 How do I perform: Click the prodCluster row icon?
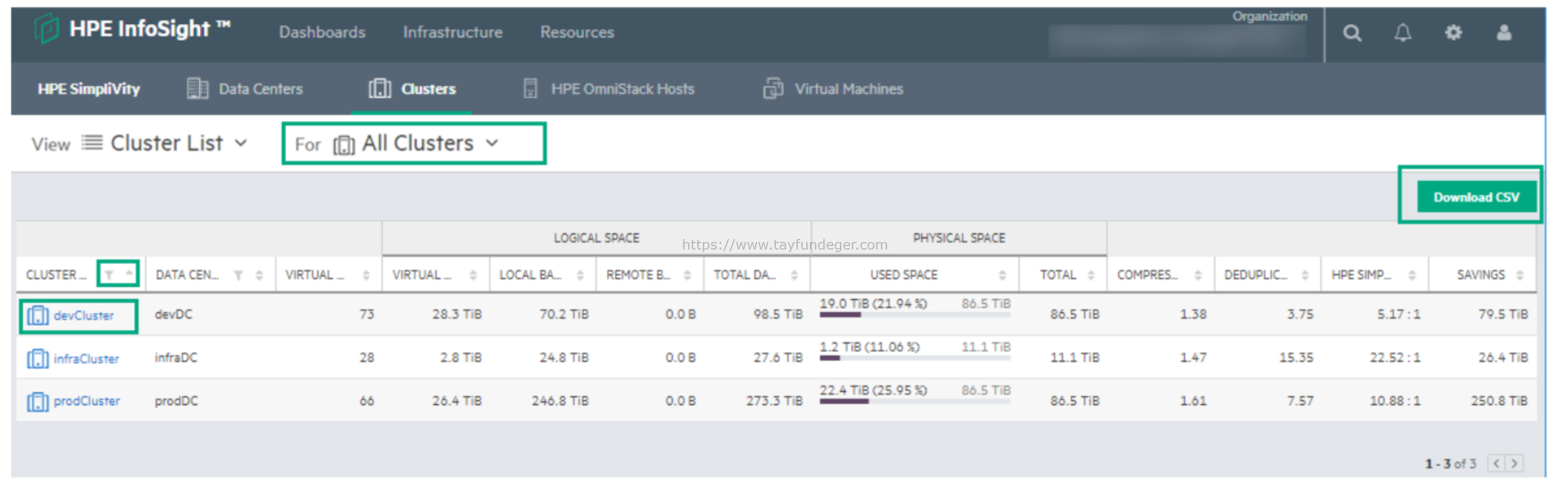click(38, 401)
